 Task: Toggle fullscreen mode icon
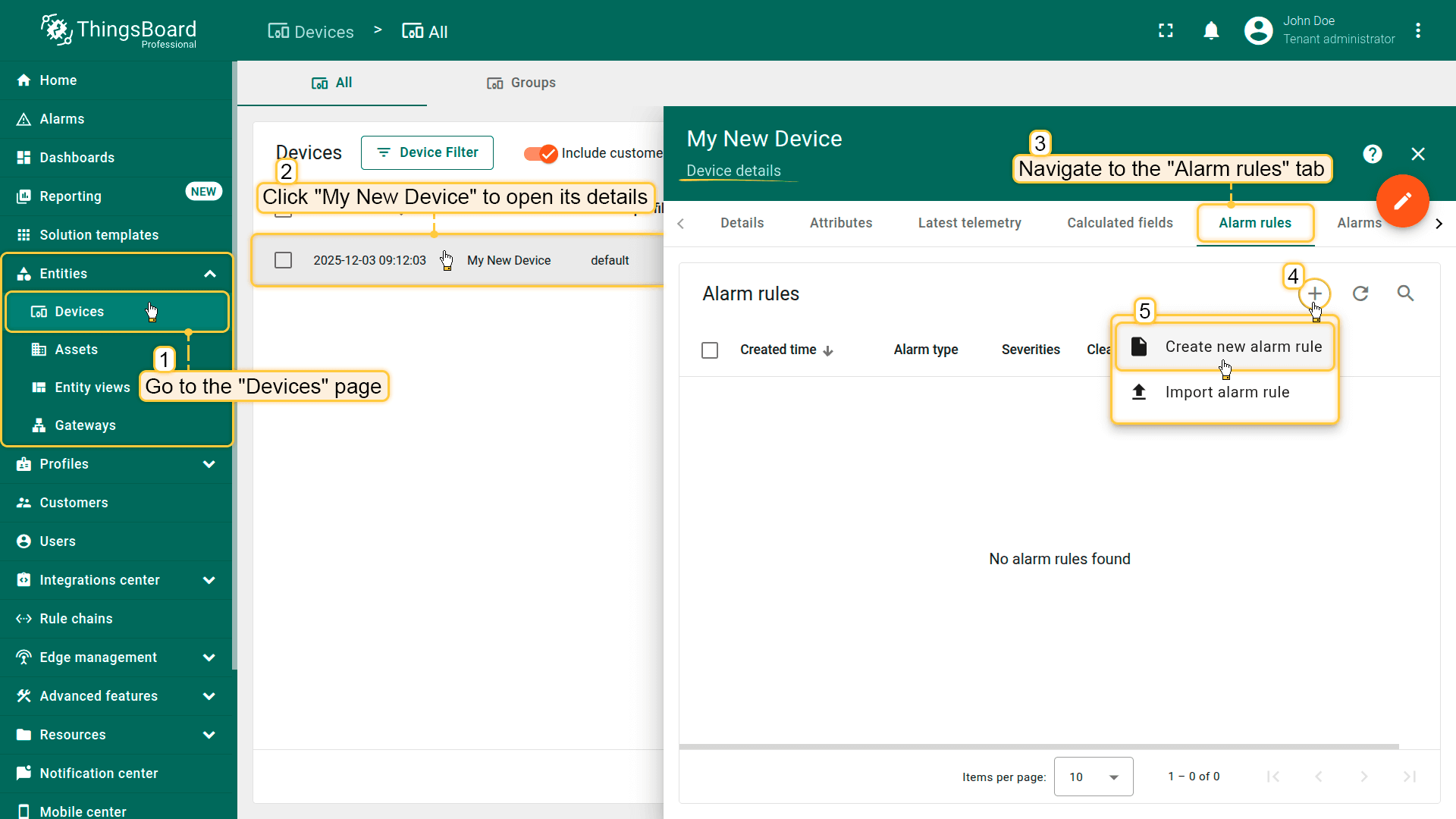coord(1166,31)
